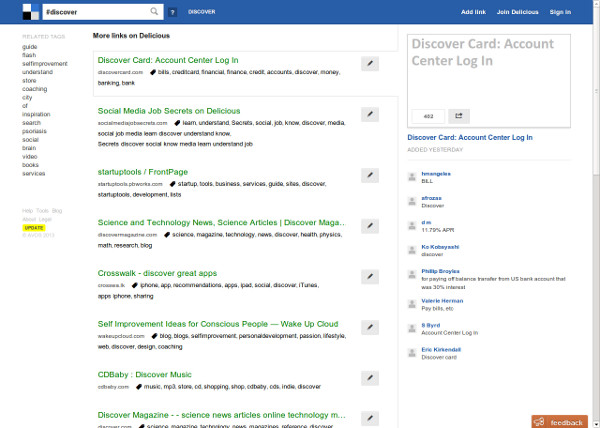Click S Byrd user avatar
This screenshot has height=428, width=600.
coord(412,329)
